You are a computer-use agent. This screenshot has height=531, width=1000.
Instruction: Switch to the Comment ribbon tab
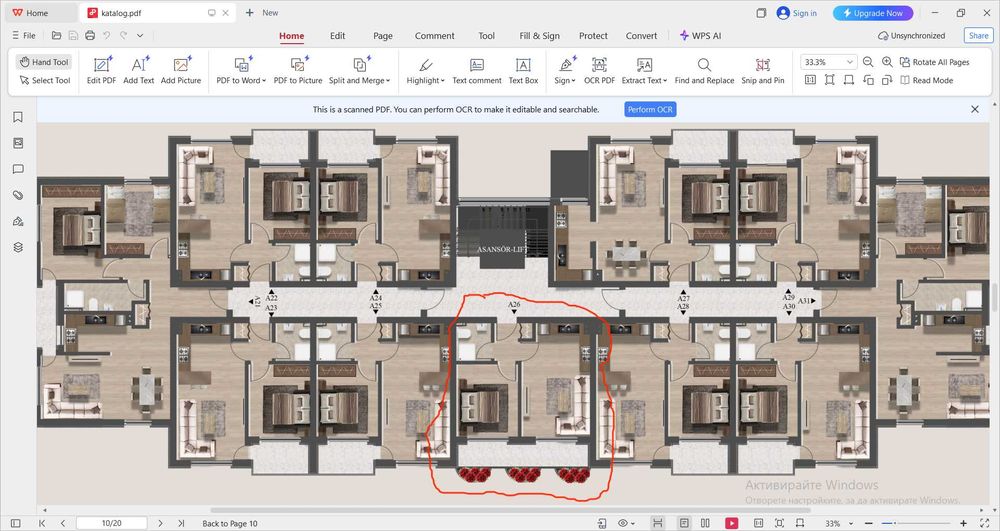pos(434,36)
